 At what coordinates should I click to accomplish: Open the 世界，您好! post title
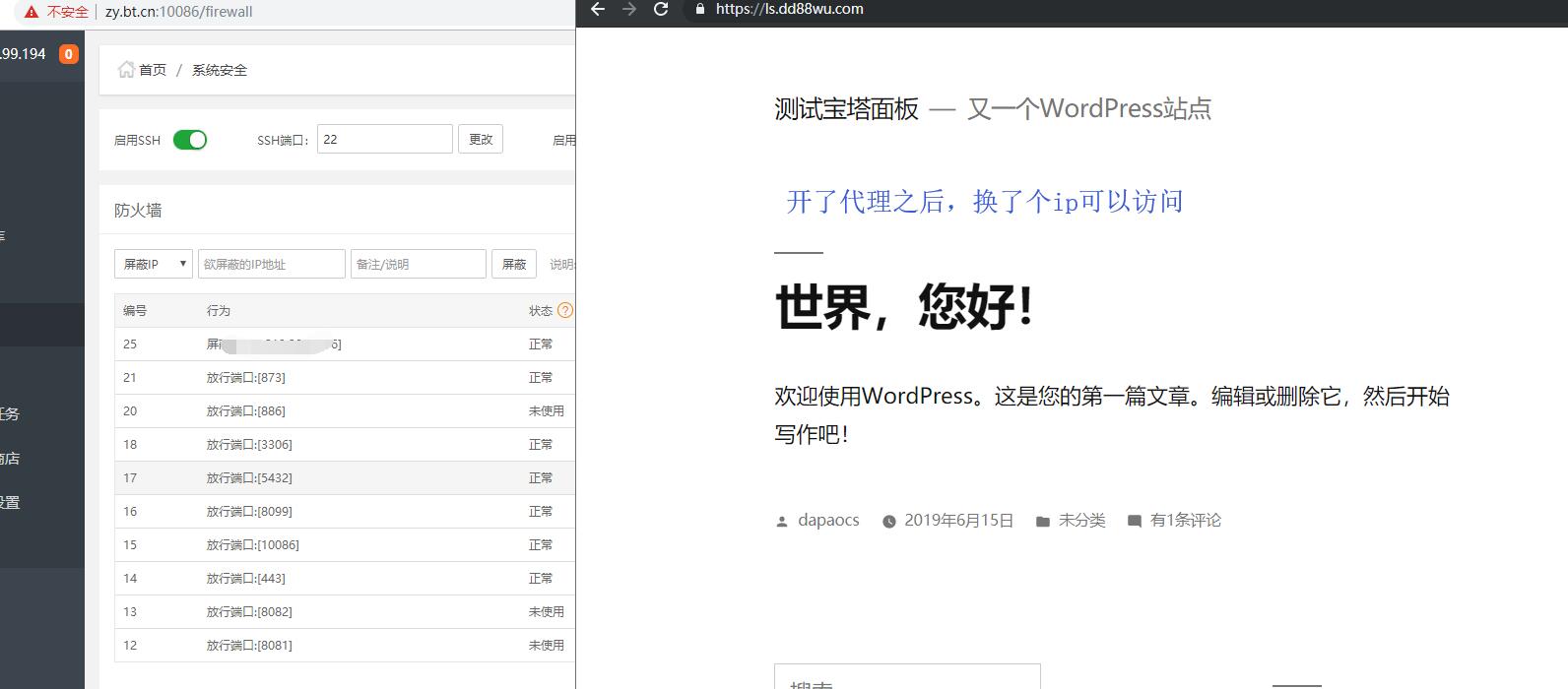903,306
